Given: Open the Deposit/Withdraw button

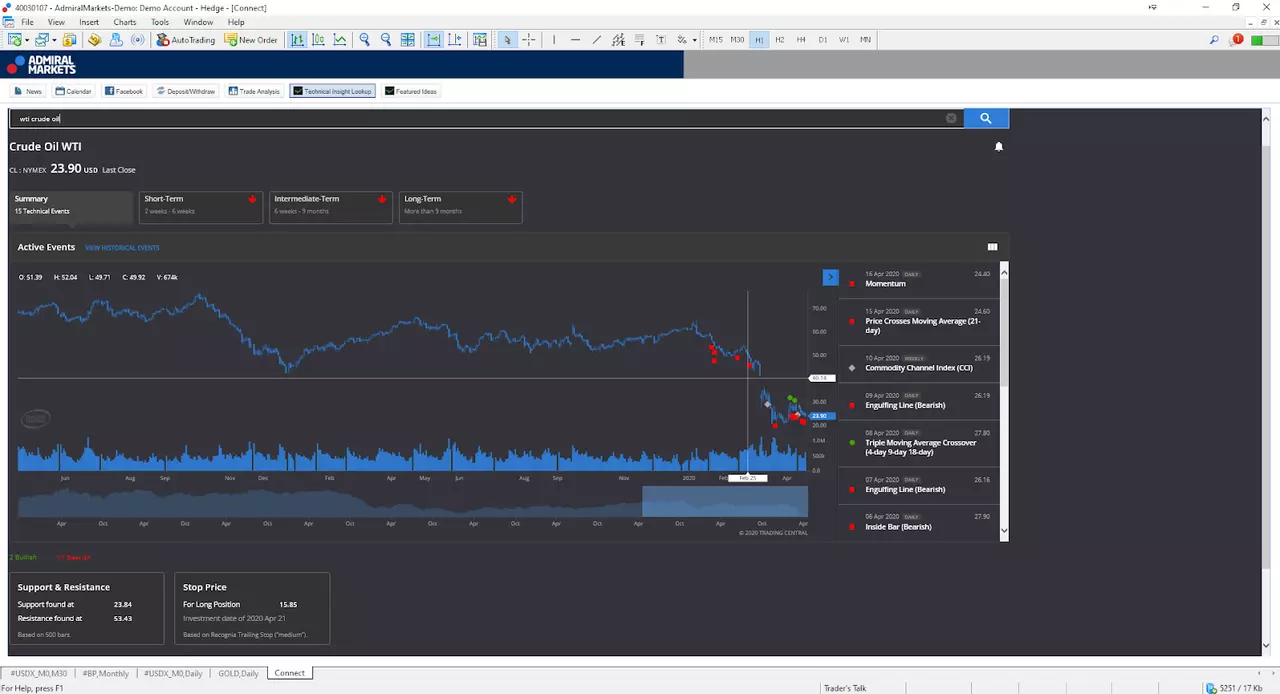Looking at the screenshot, I should pyautogui.click(x=186, y=91).
